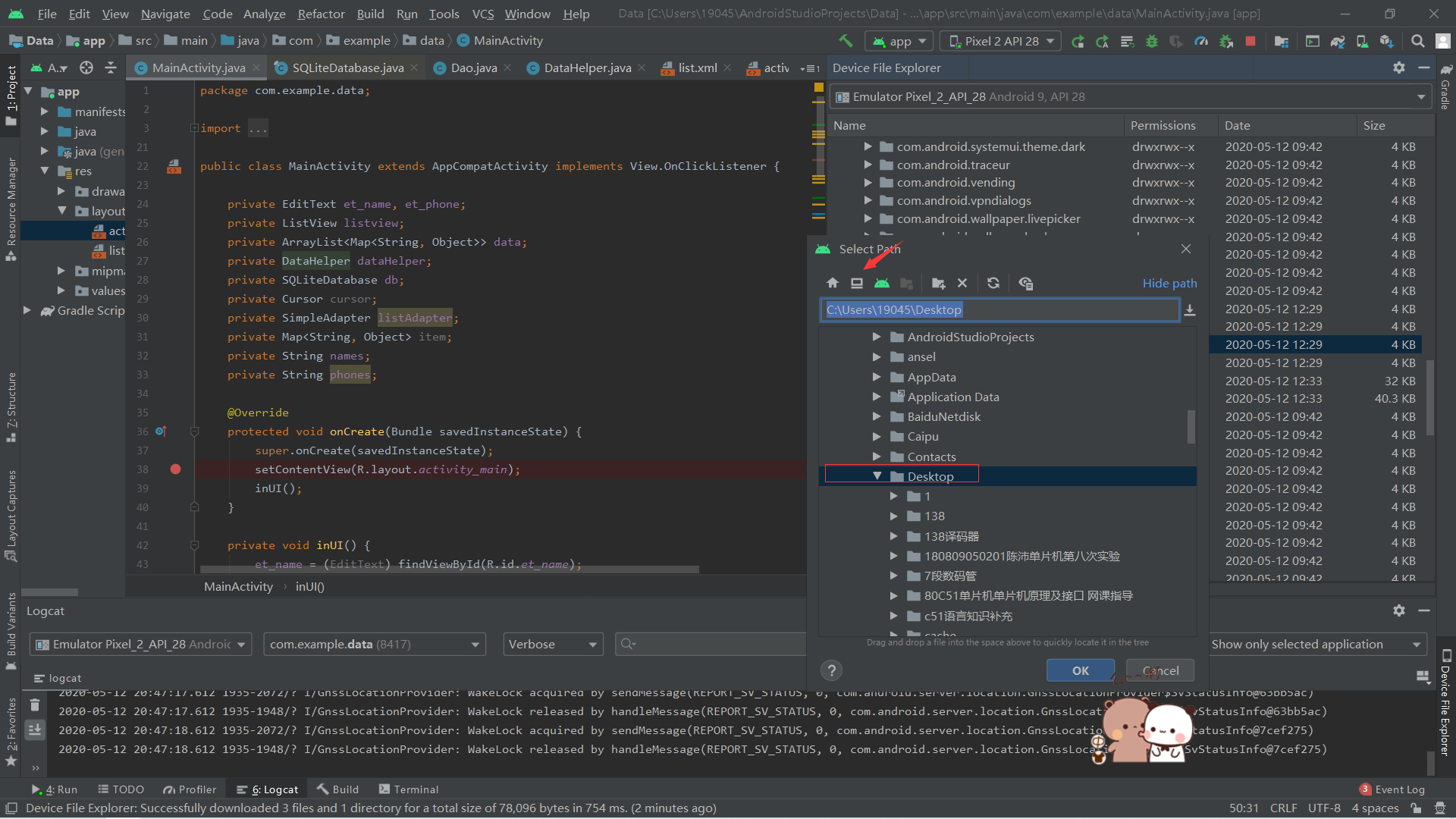Click the red Stop button in toolbar
Screen dimensions: 1456x819
(x=1250, y=41)
